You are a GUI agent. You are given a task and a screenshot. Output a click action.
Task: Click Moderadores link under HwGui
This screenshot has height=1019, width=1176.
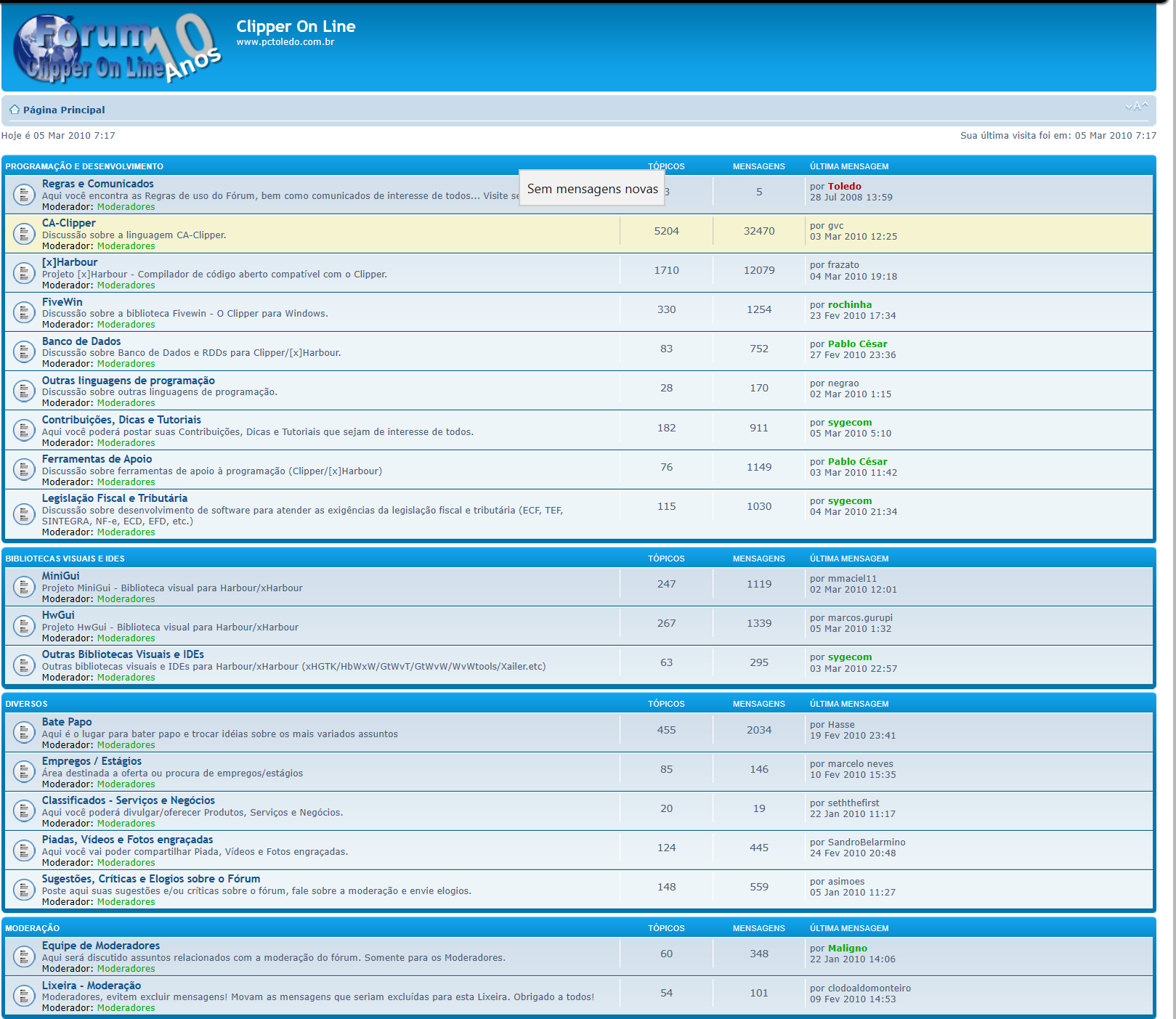(126, 638)
